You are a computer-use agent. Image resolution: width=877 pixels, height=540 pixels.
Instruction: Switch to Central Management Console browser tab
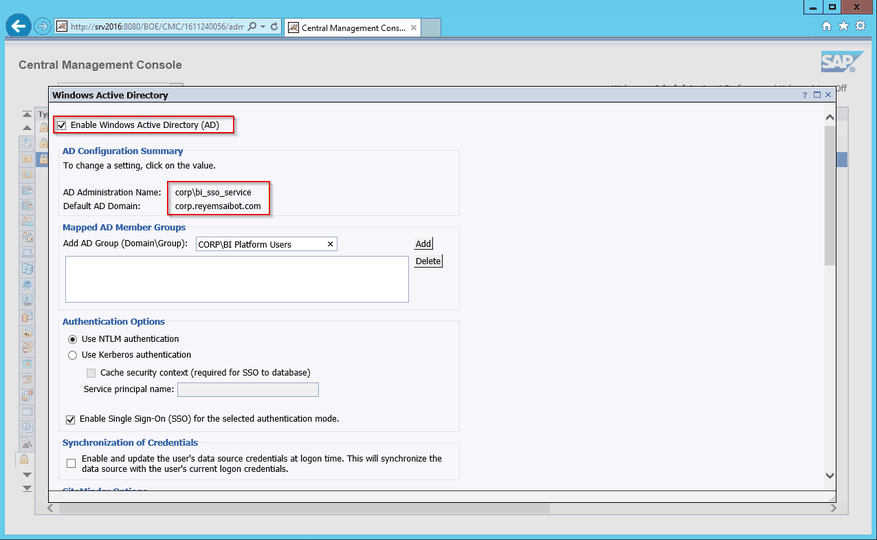353,27
